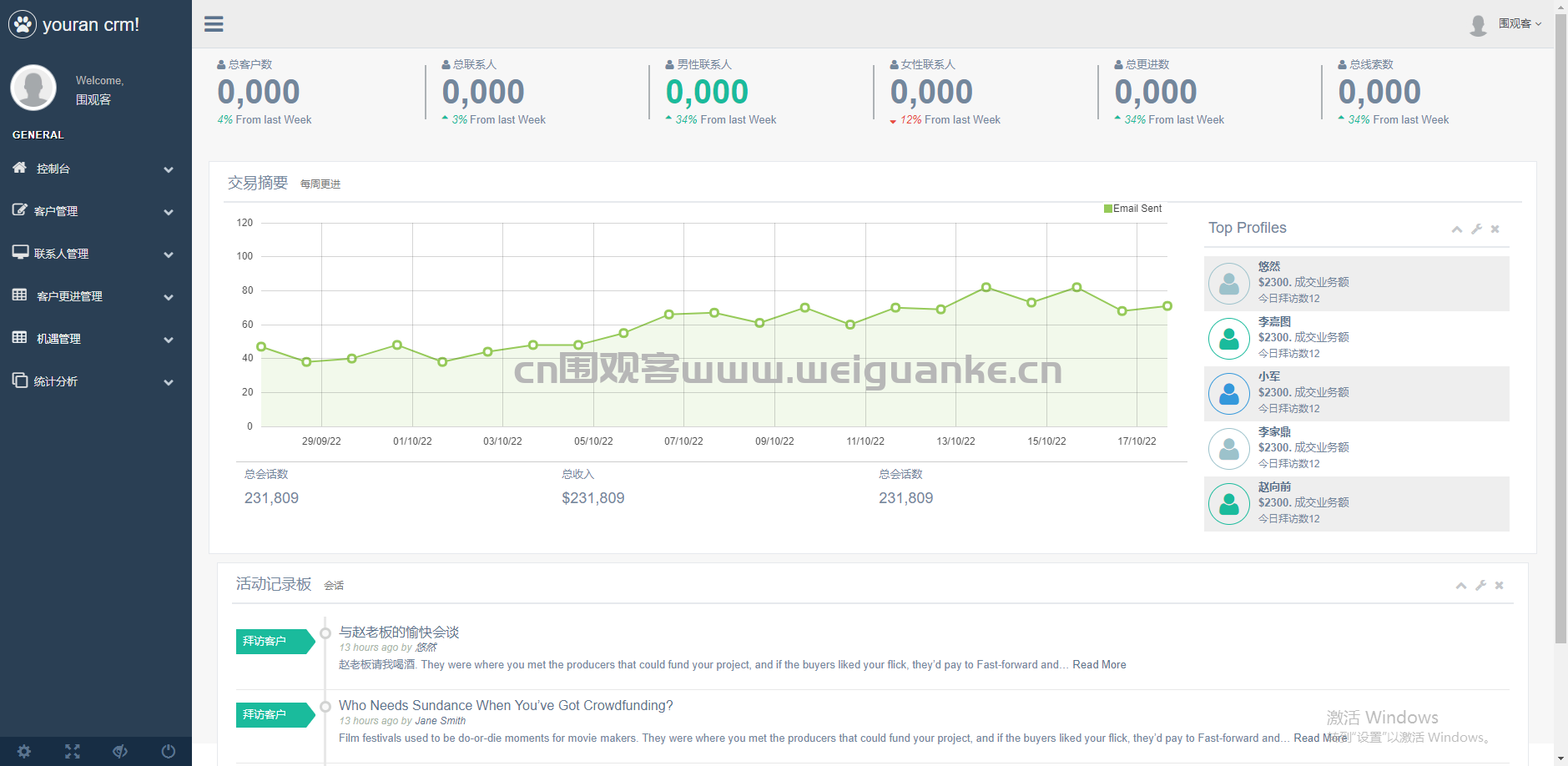1568x766 pixels.
Task: Click the 男性联系人 green stat value
Action: [x=707, y=92]
